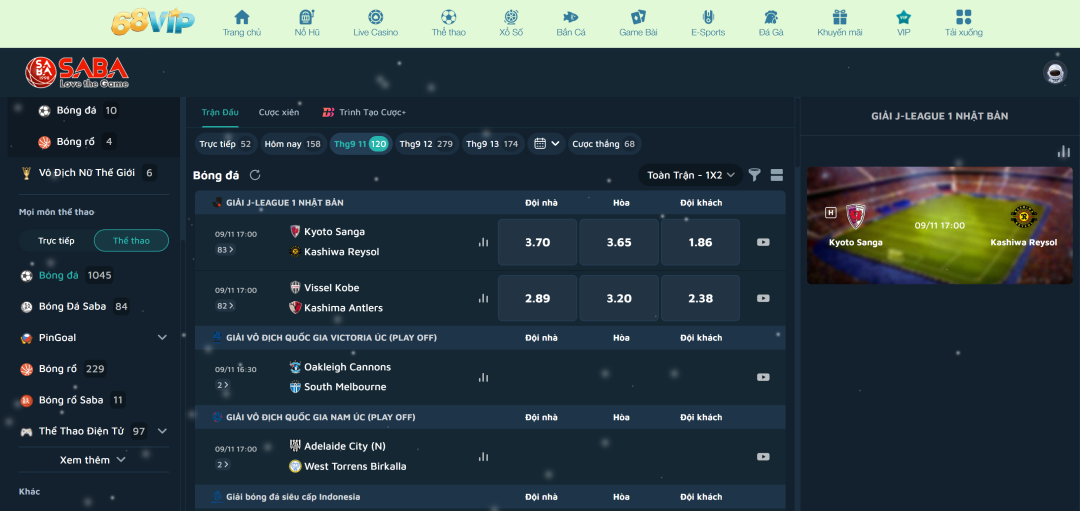Expand 2 more markets for Adelaide City
This screenshot has height=511, width=1080.
(x=223, y=464)
